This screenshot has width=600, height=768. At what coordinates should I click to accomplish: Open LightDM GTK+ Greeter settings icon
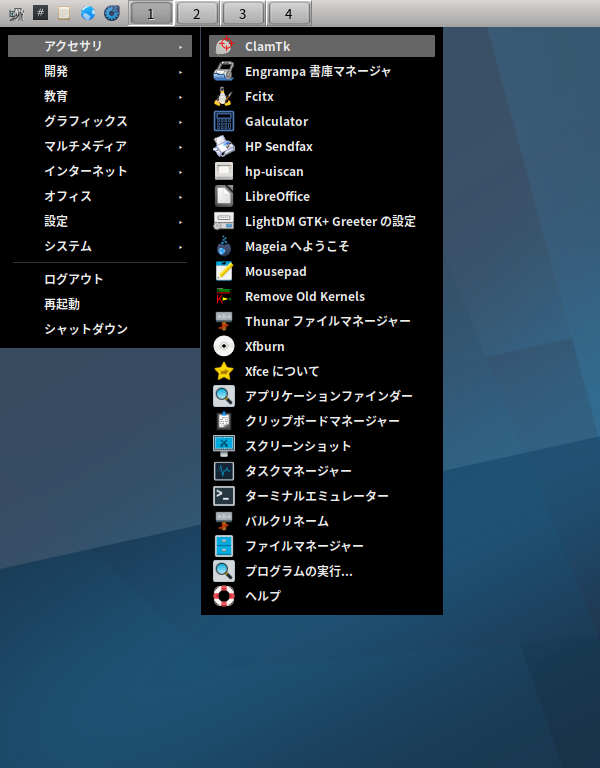tap(224, 221)
